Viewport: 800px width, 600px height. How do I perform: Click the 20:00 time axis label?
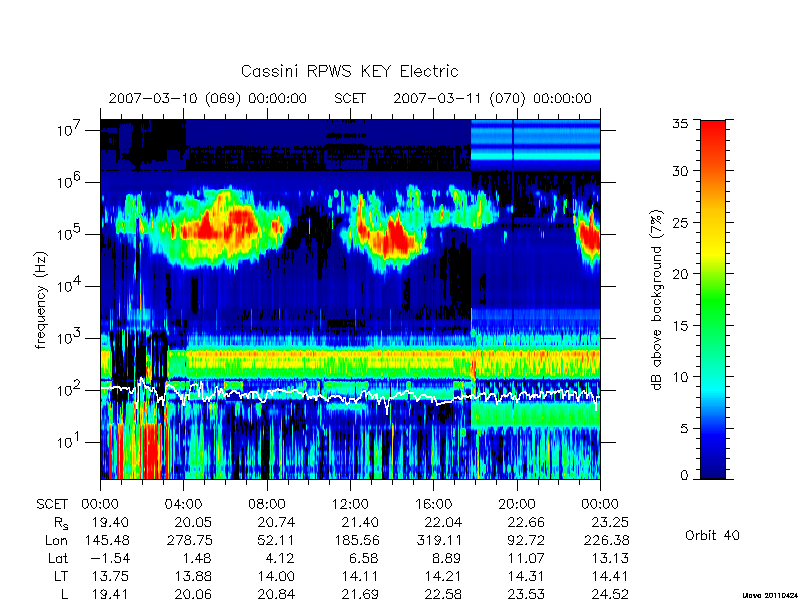(x=517, y=505)
